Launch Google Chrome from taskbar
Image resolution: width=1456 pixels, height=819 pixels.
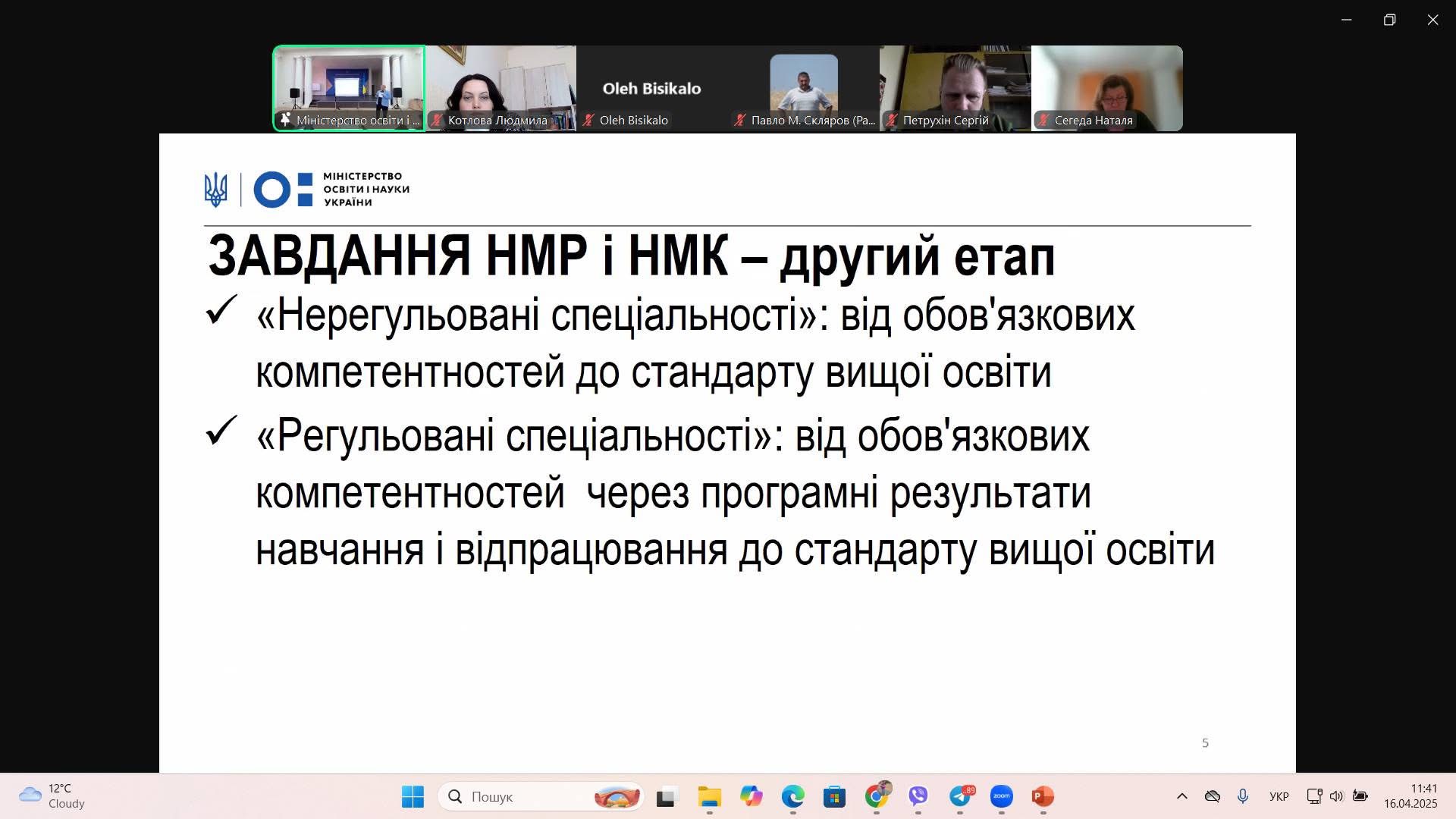877,796
